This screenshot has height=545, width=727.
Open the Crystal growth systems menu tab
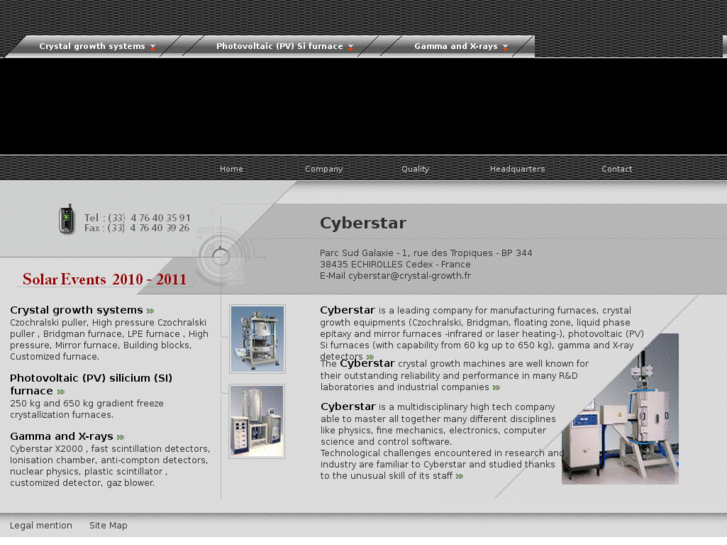point(92,46)
